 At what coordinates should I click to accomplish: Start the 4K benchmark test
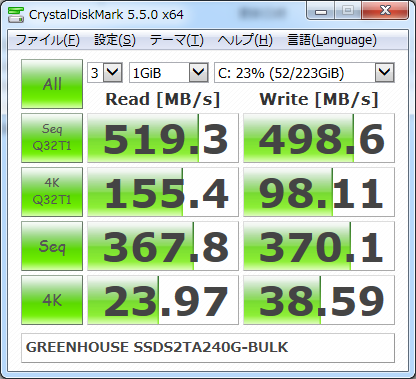pyautogui.click(x=52, y=300)
